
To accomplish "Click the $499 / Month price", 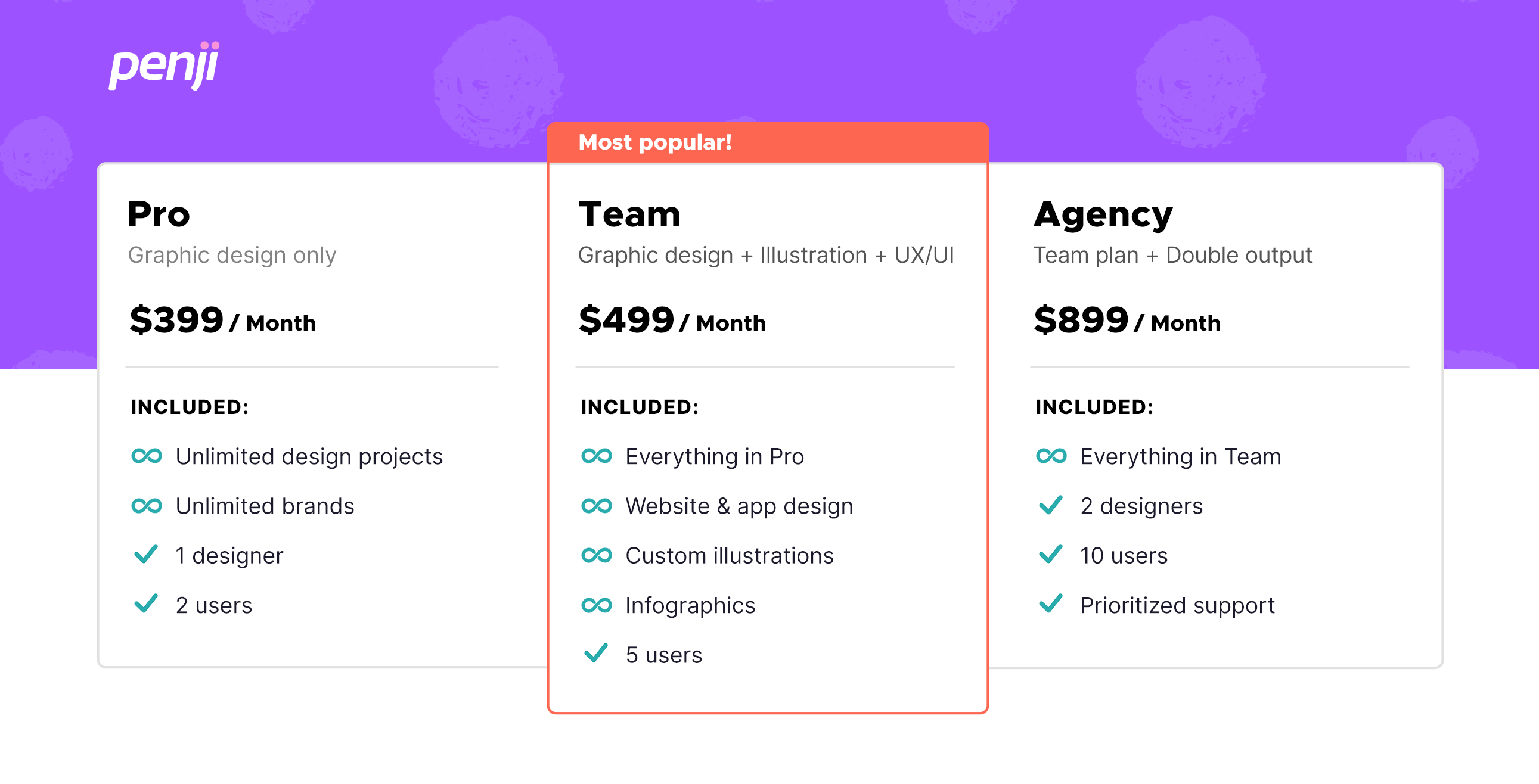I will click(x=672, y=321).
